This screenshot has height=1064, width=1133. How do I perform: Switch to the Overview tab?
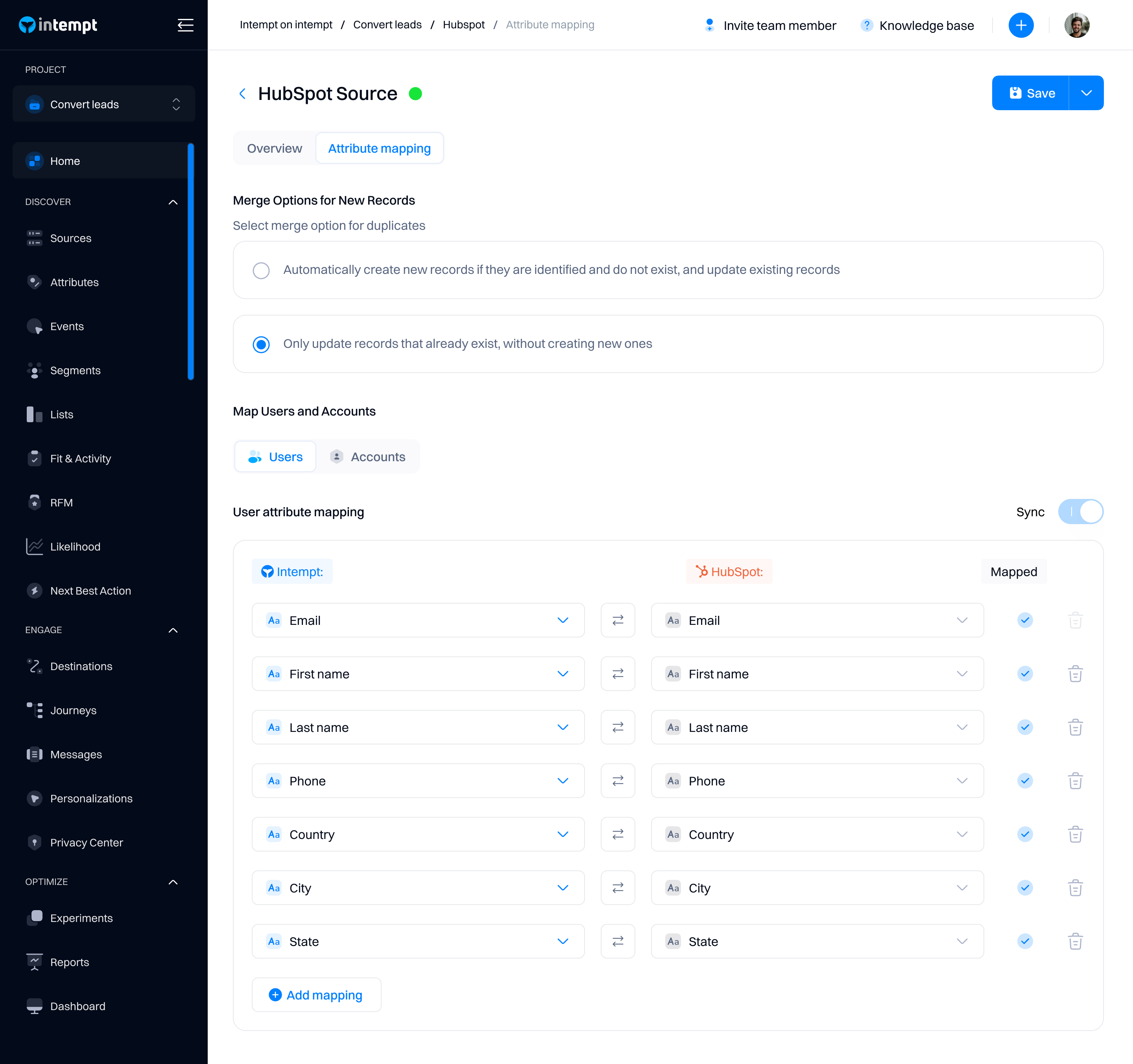274,148
